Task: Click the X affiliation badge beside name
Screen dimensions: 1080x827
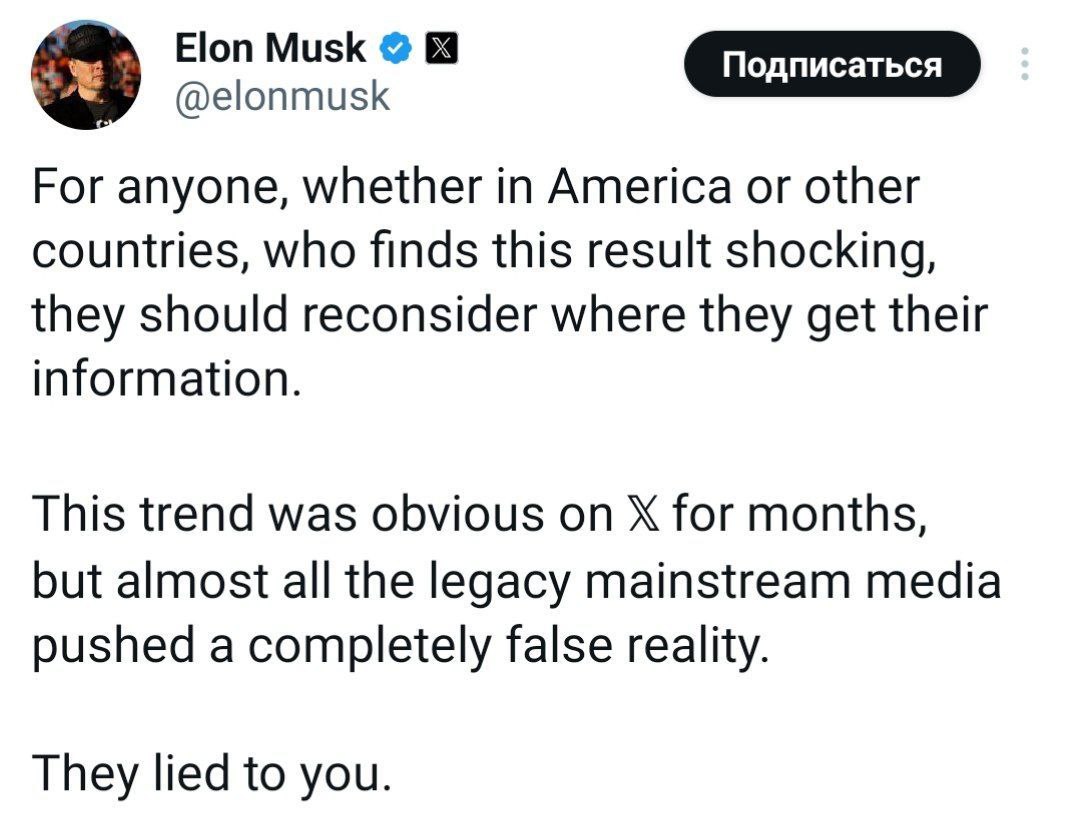Action: coord(441,50)
